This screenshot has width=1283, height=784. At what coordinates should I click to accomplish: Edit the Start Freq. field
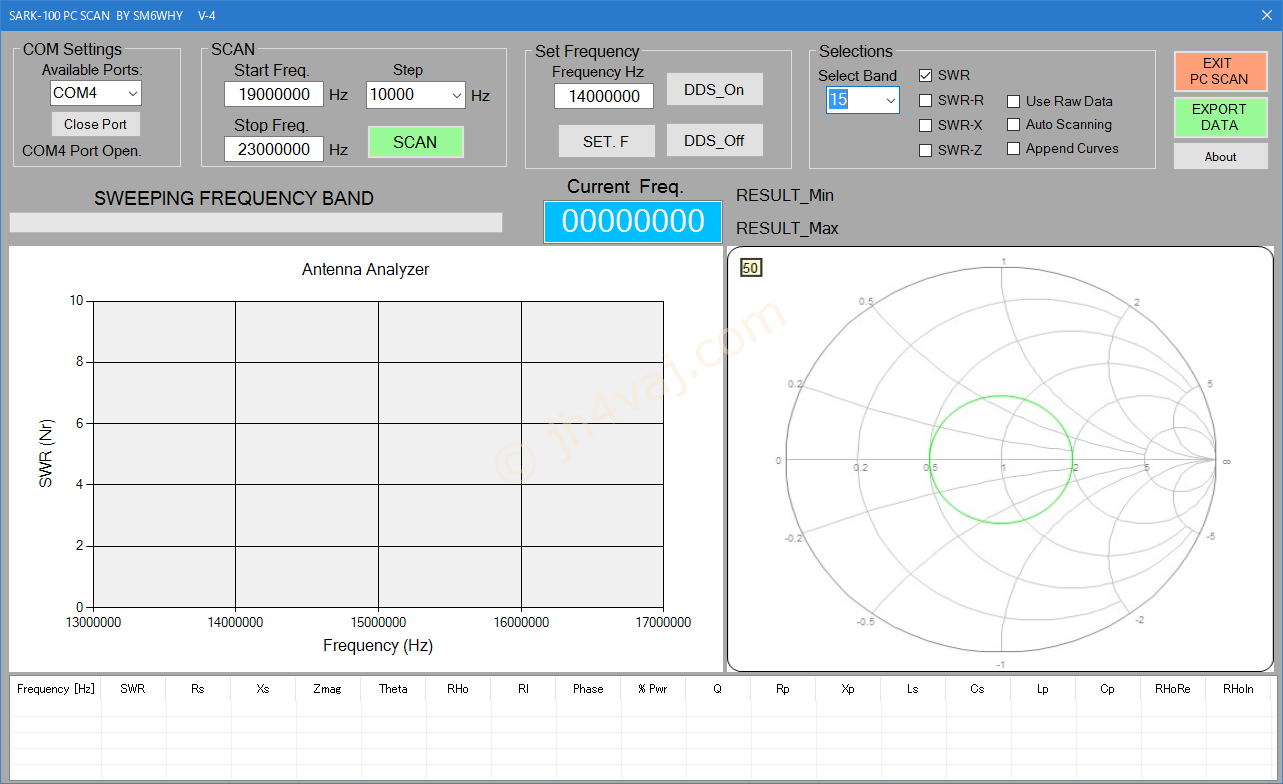point(274,95)
